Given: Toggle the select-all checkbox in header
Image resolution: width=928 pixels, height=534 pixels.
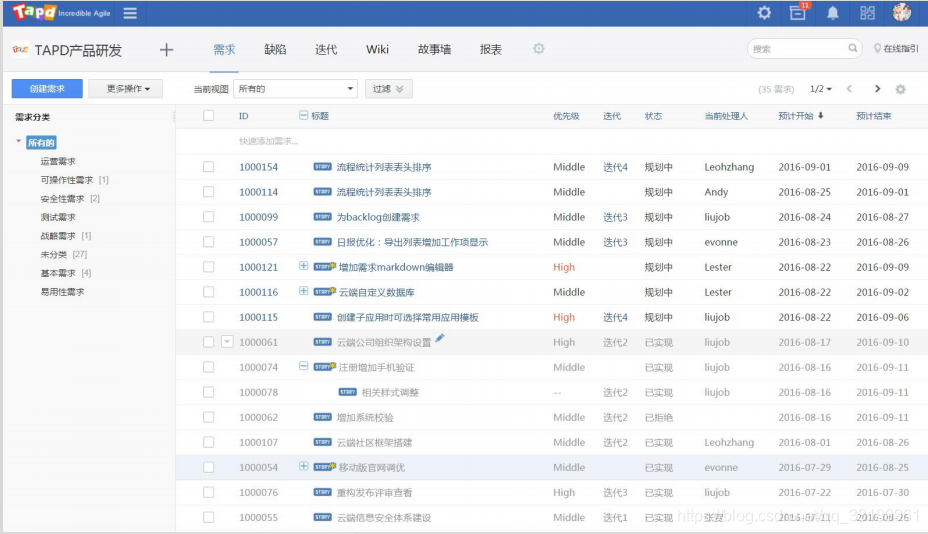Looking at the screenshot, I should (208, 115).
